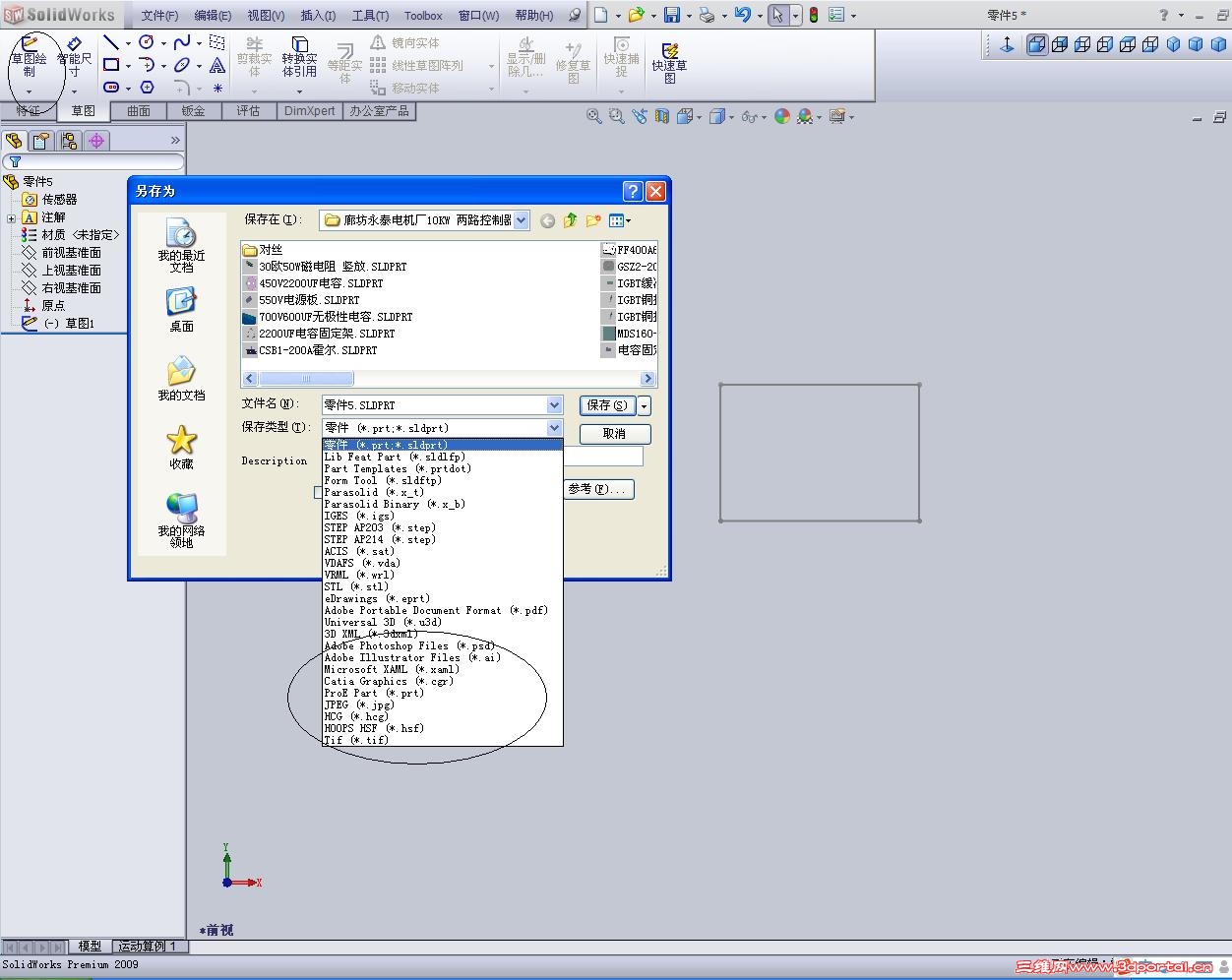
Task: Click the Undo toolbar icon
Action: click(x=743, y=15)
